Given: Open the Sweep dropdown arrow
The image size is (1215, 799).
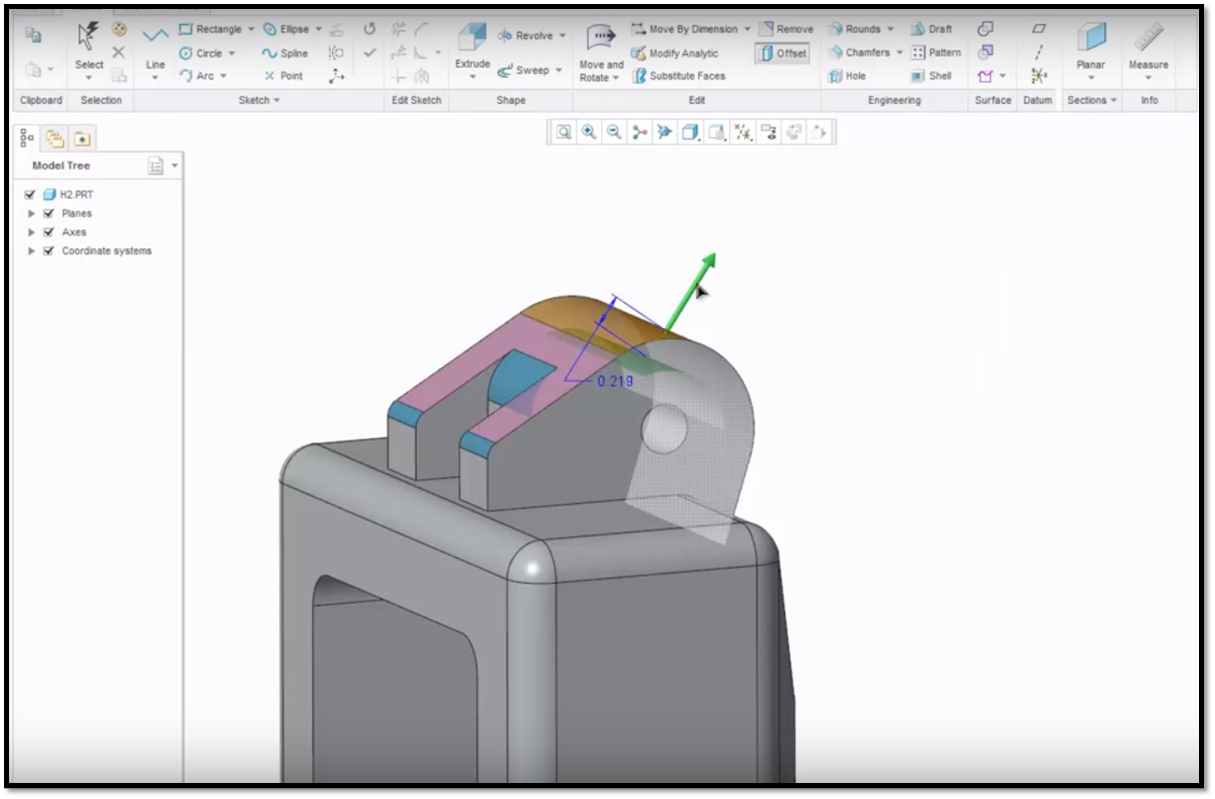Looking at the screenshot, I should [x=558, y=70].
